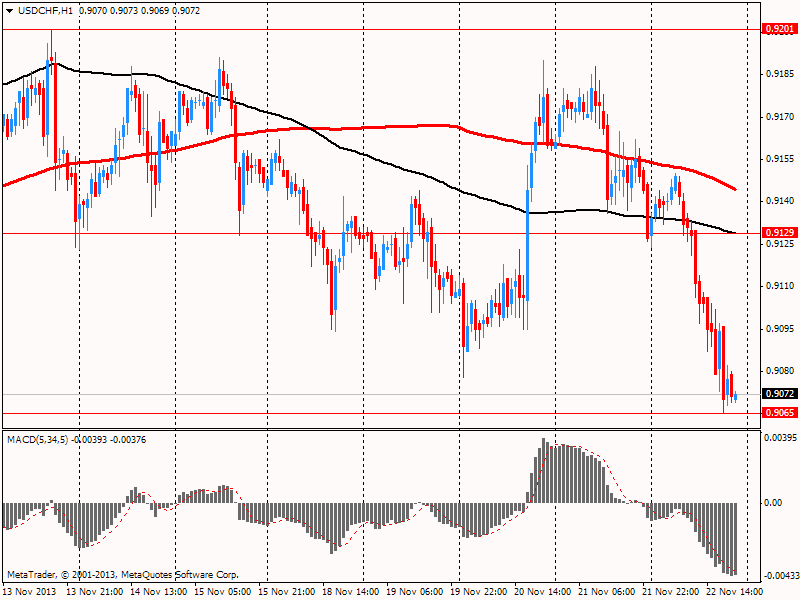Select the price scale value 0.9125
The height and width of the screenshot is (600, 800).
pyautogui.click(x=780, y=244)
